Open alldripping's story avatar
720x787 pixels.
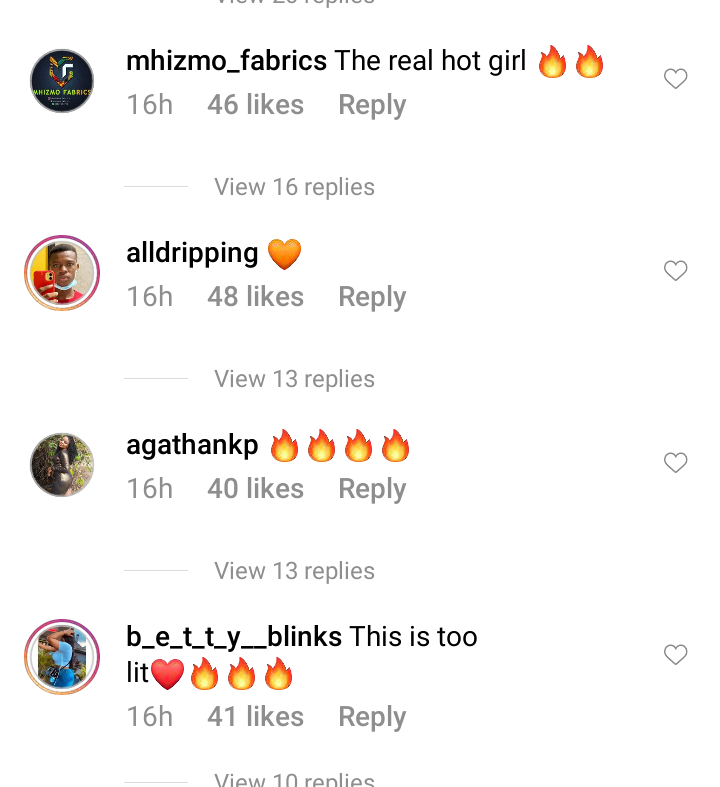pyautogui.click(x=62, y=273)
